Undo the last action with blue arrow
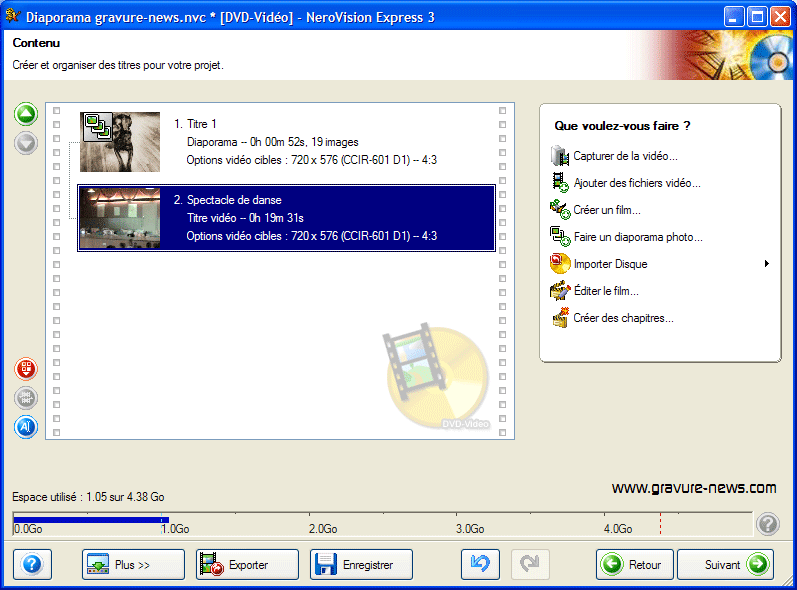797x590 pixels. coord(480,564)
